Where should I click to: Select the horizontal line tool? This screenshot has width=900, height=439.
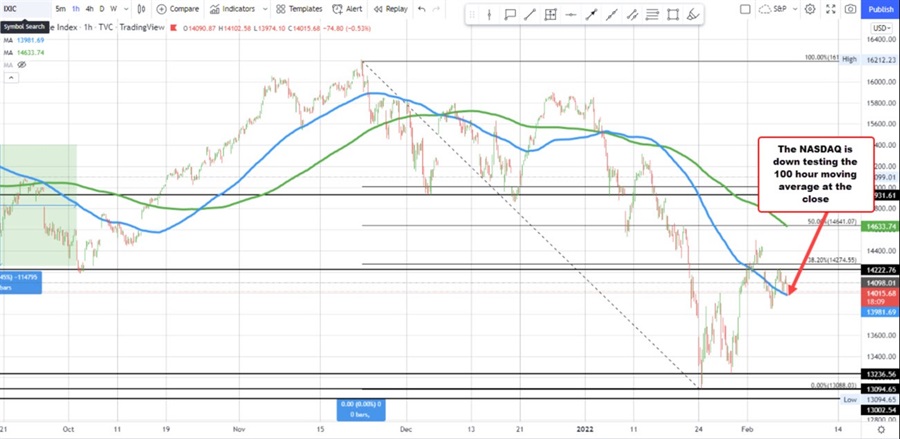coord(571,15)
